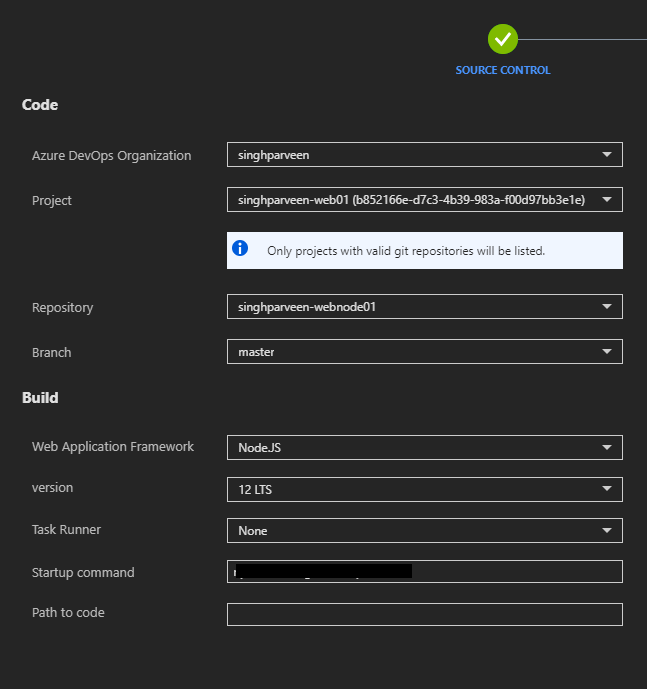Select the SOURCE CONTROL step label
The height and width of the screenshot is (689, 647).
pyautogui.click(x=503, y=70)
